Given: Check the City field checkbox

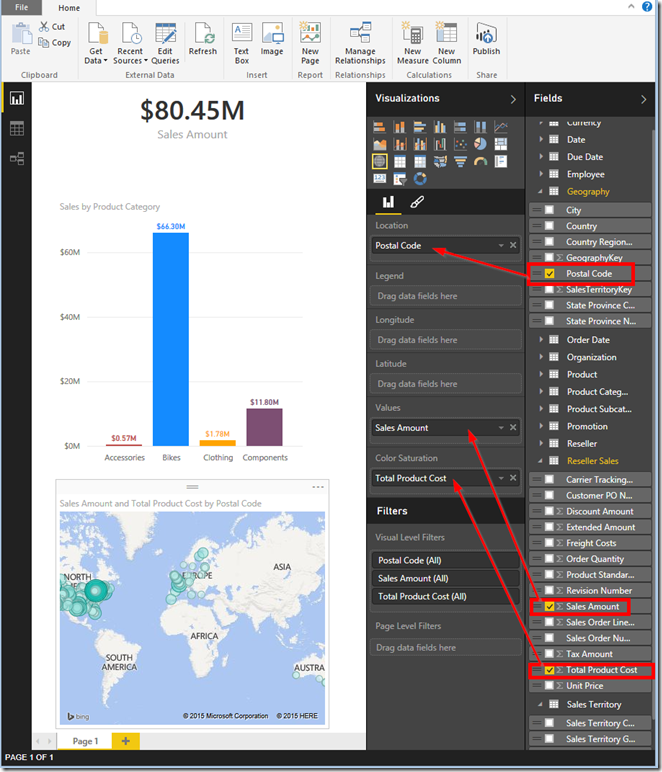Looking at the screenshot, I should pos(549,210).
